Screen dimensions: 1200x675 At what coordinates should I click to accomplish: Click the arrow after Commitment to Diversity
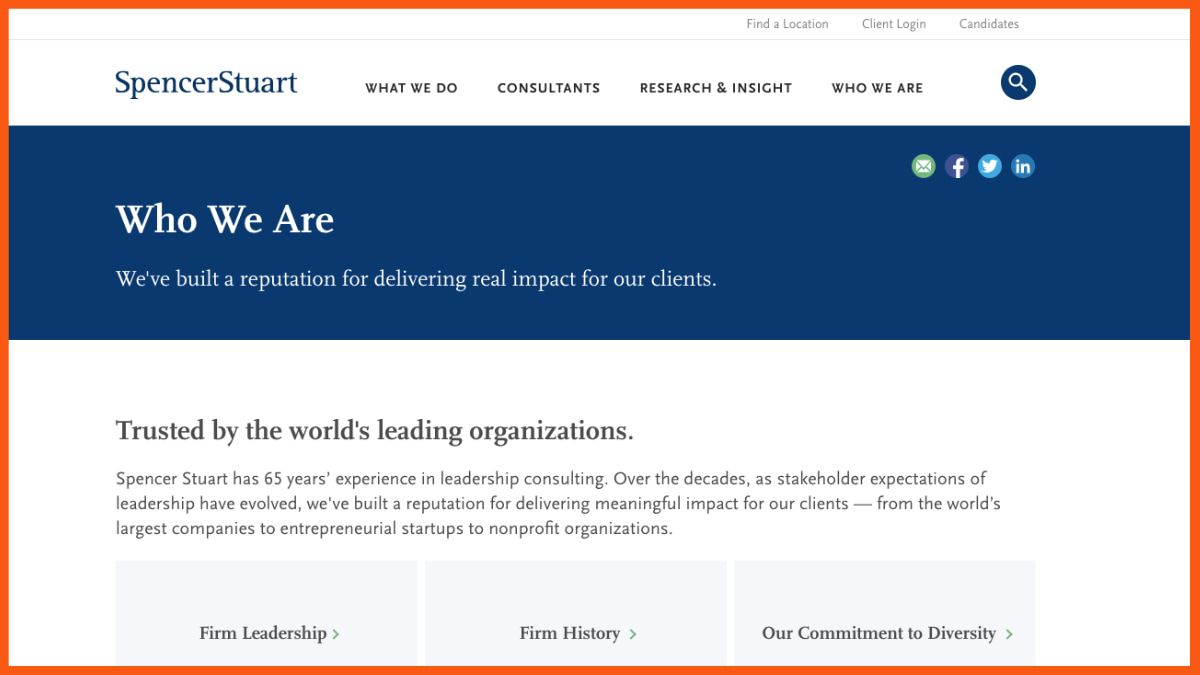tap(1009, 634)
